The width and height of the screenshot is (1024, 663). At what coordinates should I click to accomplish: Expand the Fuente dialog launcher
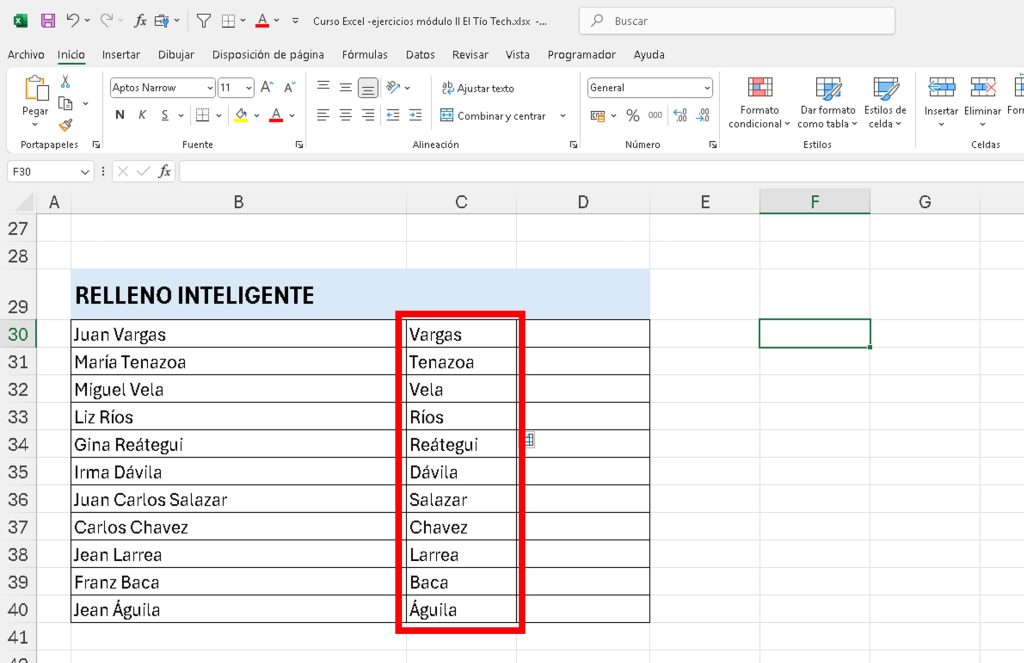click(x=299, y=144)
